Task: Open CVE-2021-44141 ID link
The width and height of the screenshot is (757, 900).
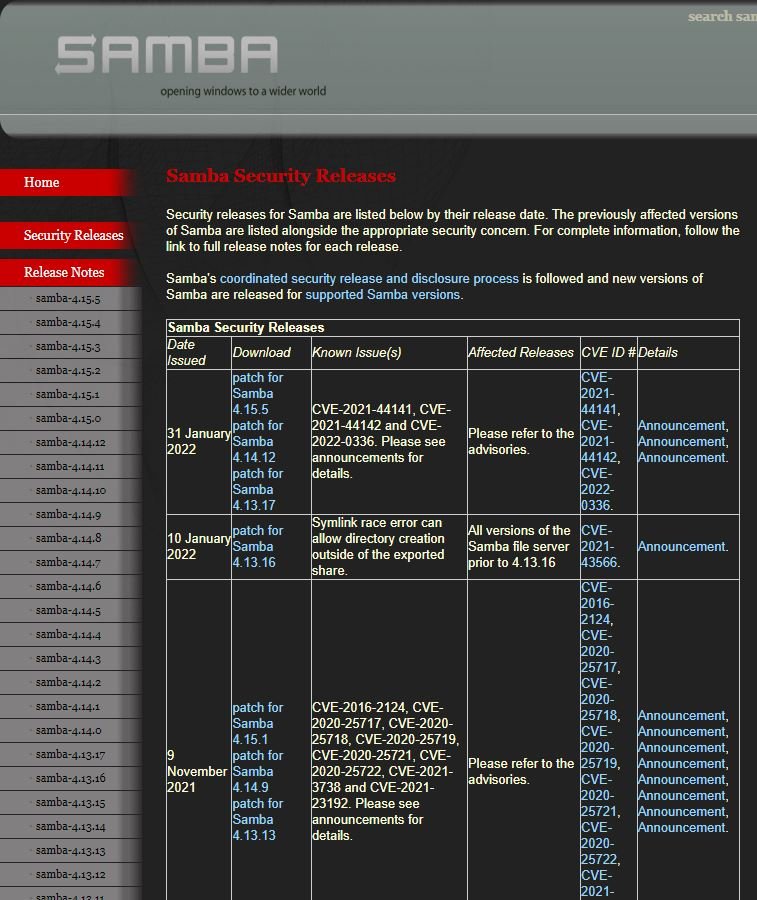Action: coord(599,394)
